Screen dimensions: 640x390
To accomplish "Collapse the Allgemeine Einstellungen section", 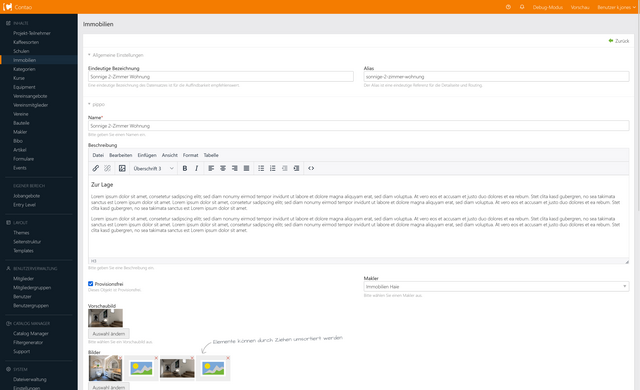I will (x=116, y=55).
